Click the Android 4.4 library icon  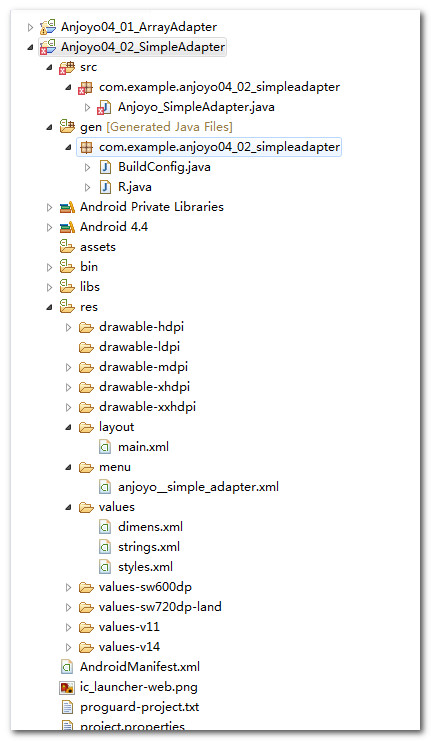click(67, 227)
